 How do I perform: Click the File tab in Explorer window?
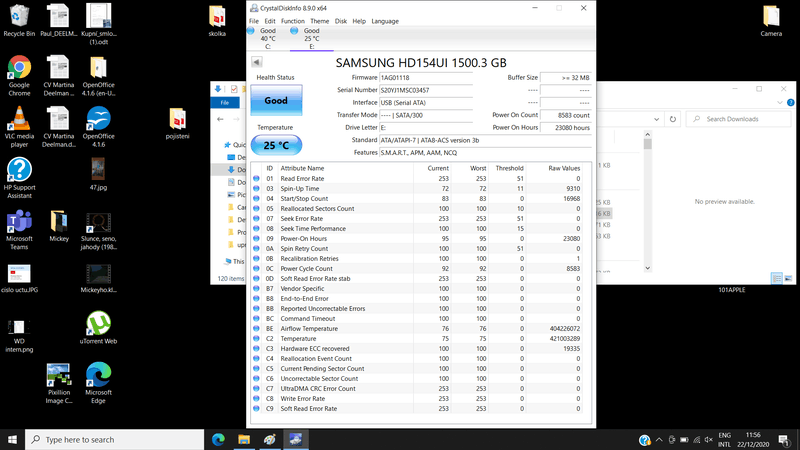[224, 103]
